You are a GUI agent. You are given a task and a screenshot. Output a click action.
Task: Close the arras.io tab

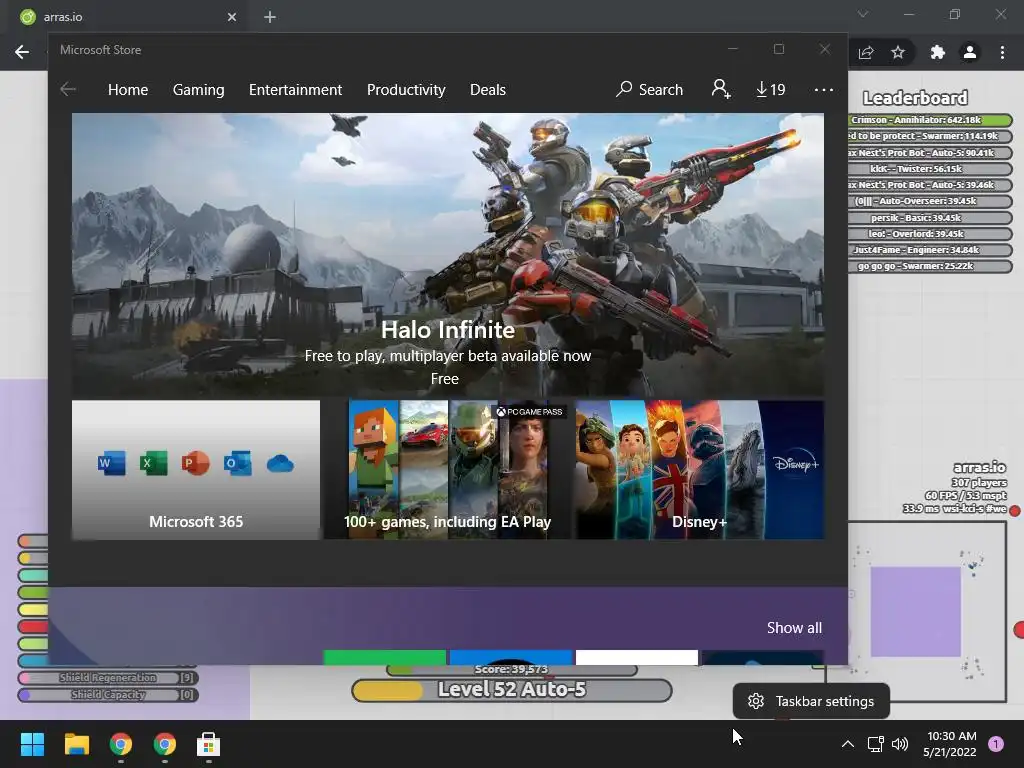[232, 17]
